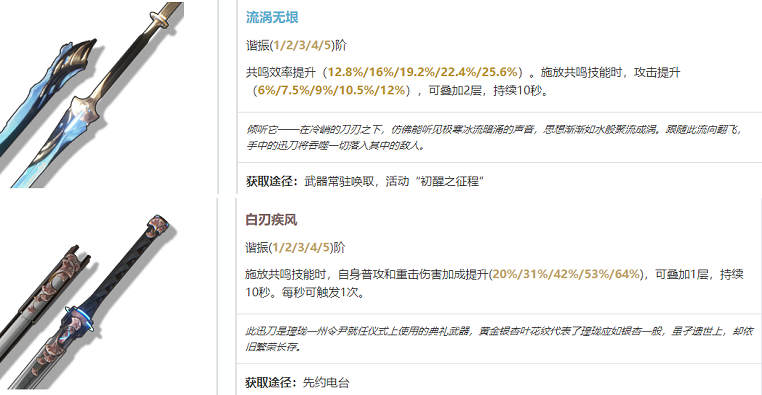Click 获取途径 text mentioning 武器常驻唤取
This screenshot has width=762, height=395.
tap(365, 181)
